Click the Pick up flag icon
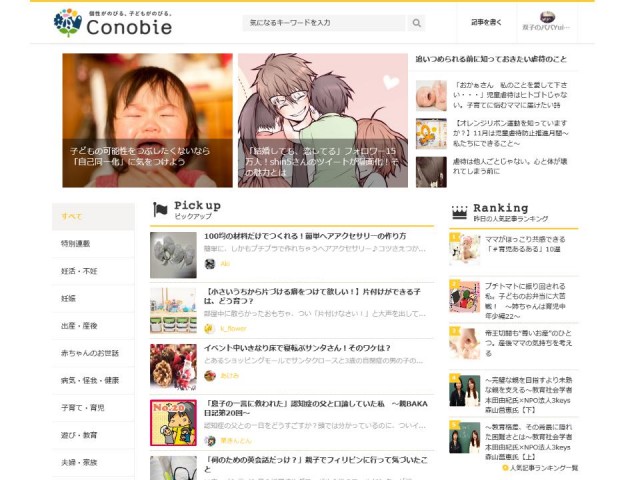The width and height of the screenshot is (640, 480). click(x=160, y=210)
